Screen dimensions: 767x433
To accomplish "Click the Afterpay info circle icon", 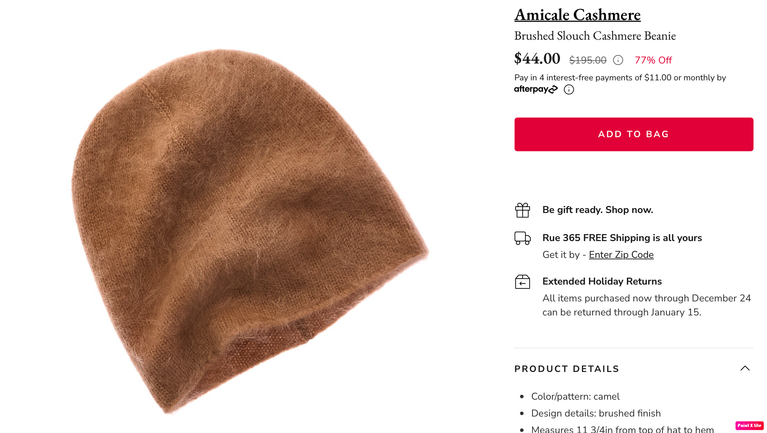I will (568, 90).
